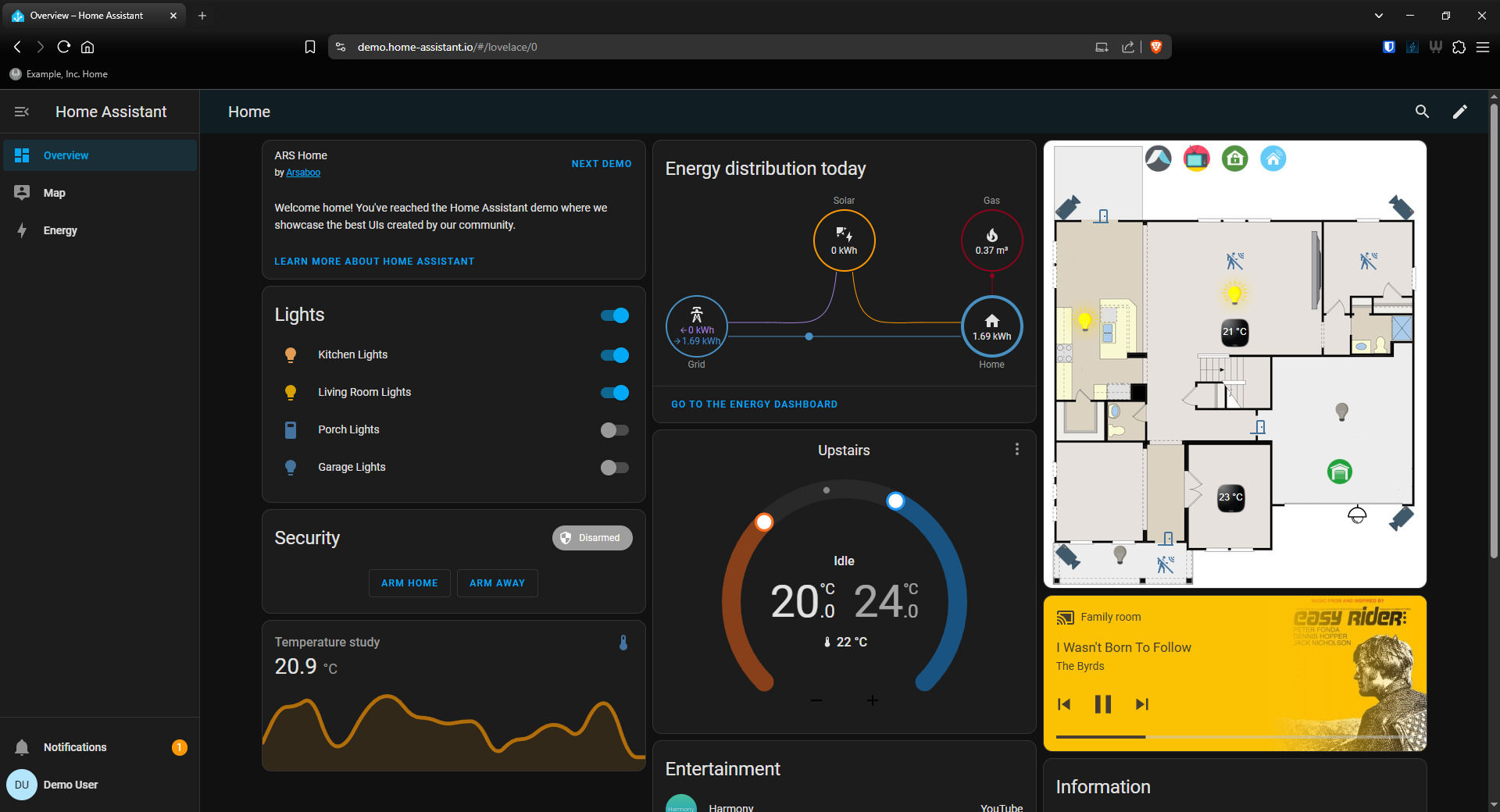Image resolution: width=1500 pixels, height=812 pixels.
Task: Pause the playing Family room track
Action: tap(1102, 704)
